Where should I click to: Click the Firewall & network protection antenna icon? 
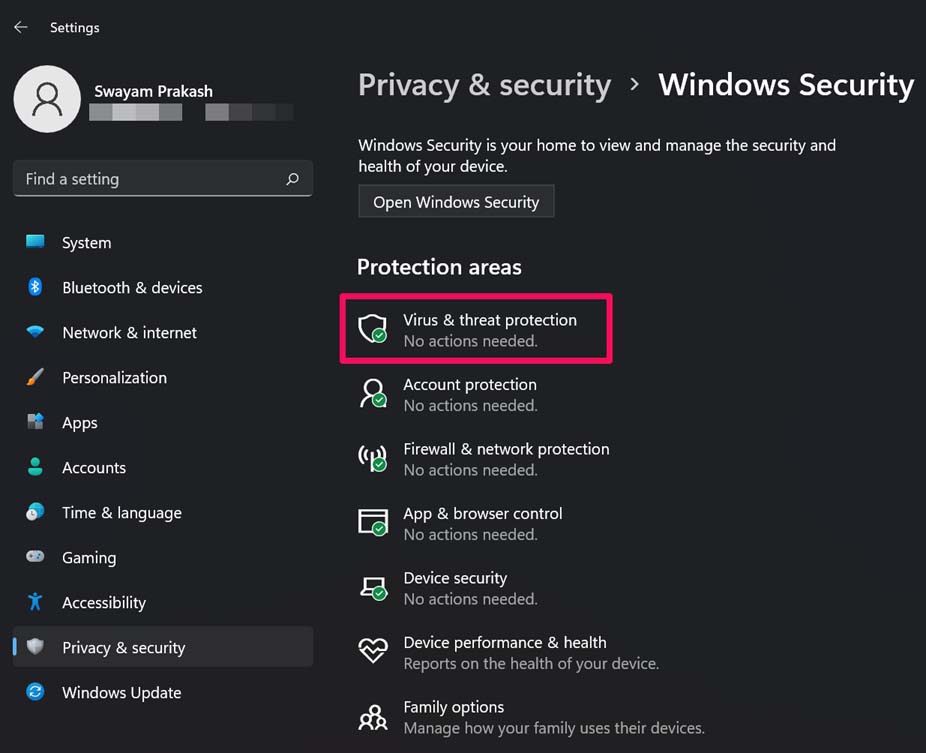click(x=372, y=458)
